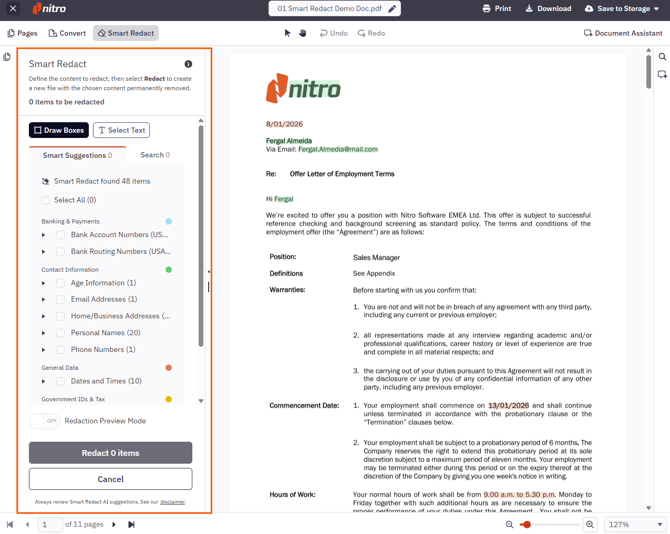Viewport: 670px width, 534px height.
Task: Print the document
Action: [497, 9]
